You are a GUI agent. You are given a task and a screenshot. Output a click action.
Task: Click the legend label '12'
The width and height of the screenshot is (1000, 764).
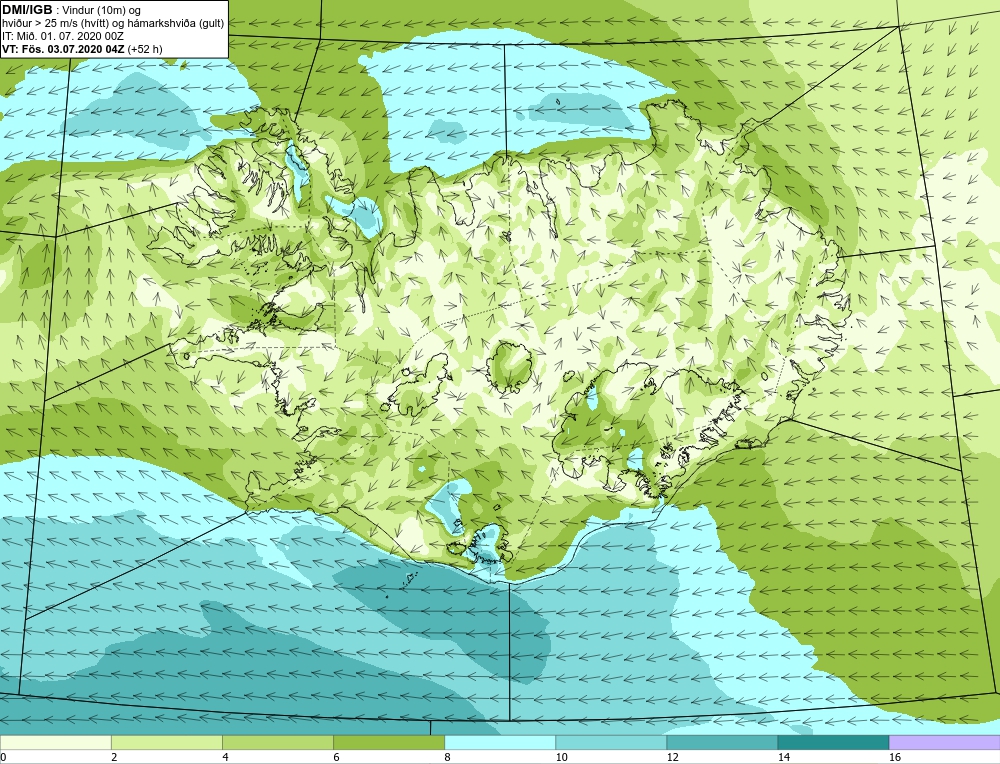tap(673, 757)
